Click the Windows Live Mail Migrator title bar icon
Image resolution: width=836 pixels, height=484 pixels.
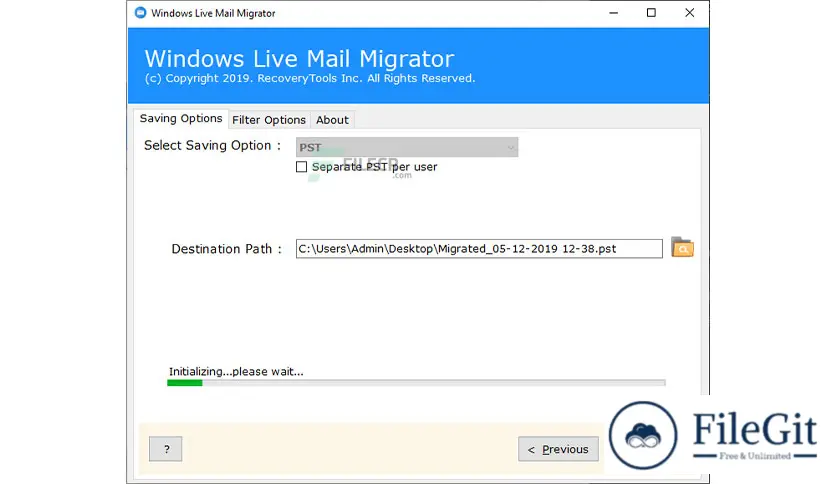pyautogui.click(x=140, y=13)
